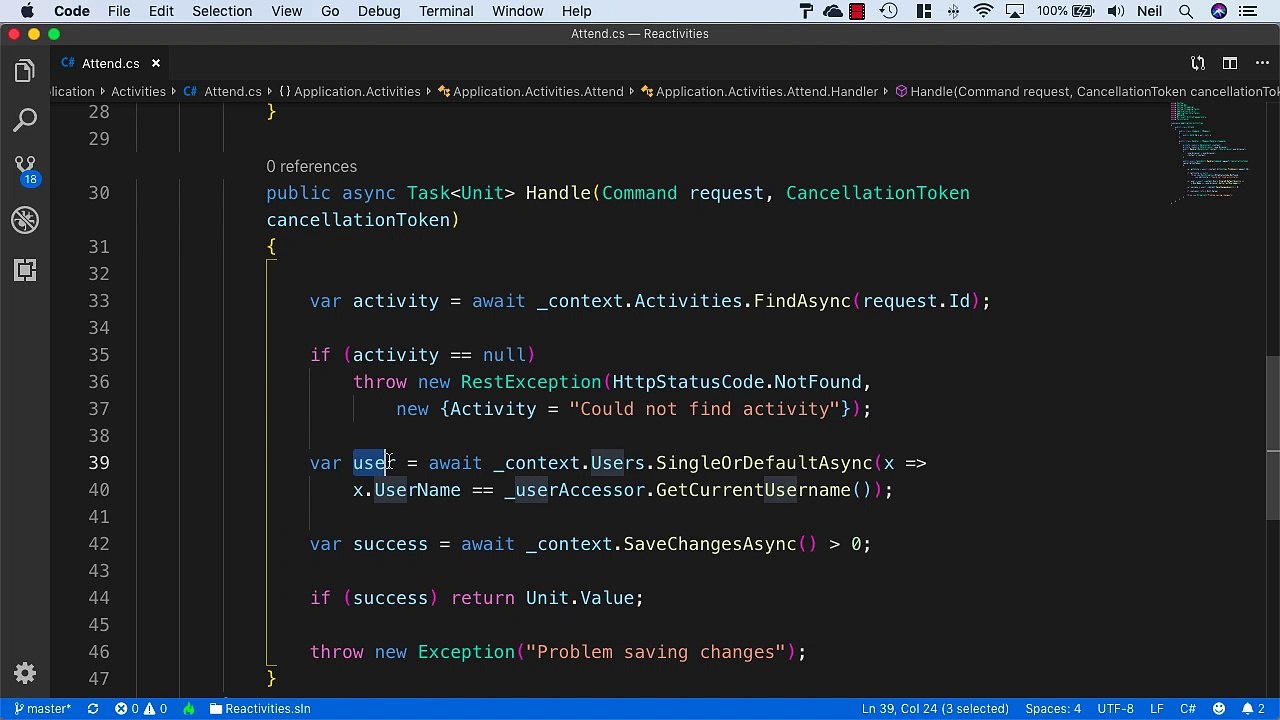Click the green flame OmniSharp icon
Screen dimensions: 1280x720
click(x=189, y=709)
